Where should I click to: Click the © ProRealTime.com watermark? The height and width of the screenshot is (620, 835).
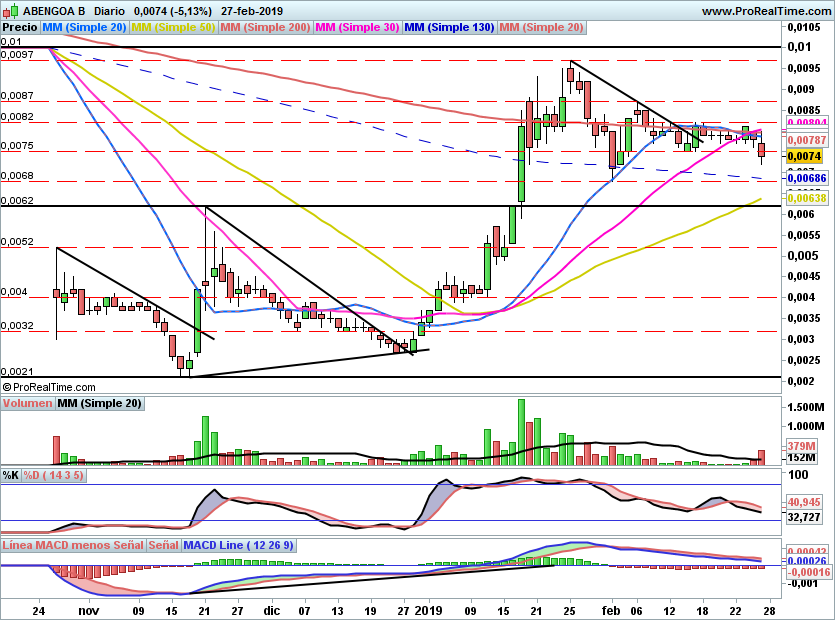click(x=49, y=387)
